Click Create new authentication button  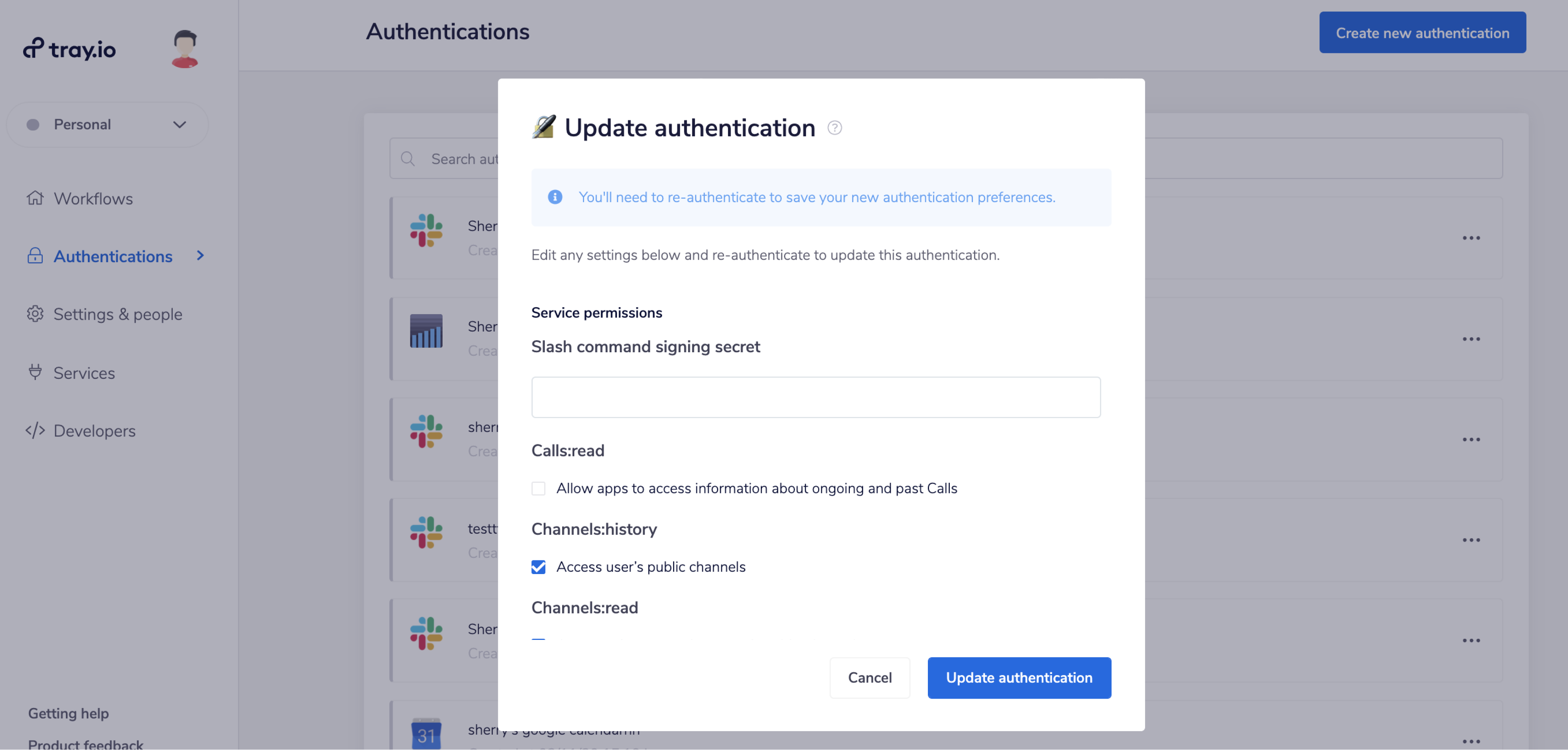1422,33
